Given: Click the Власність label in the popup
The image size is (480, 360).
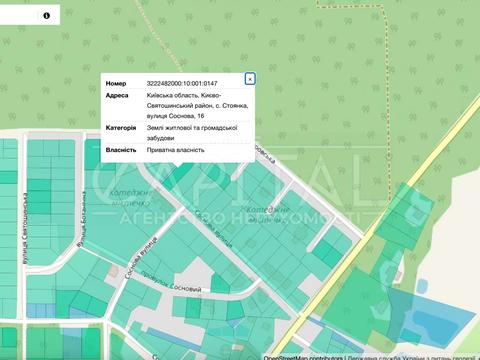Looking at the screenshot, I should [121, 150].
